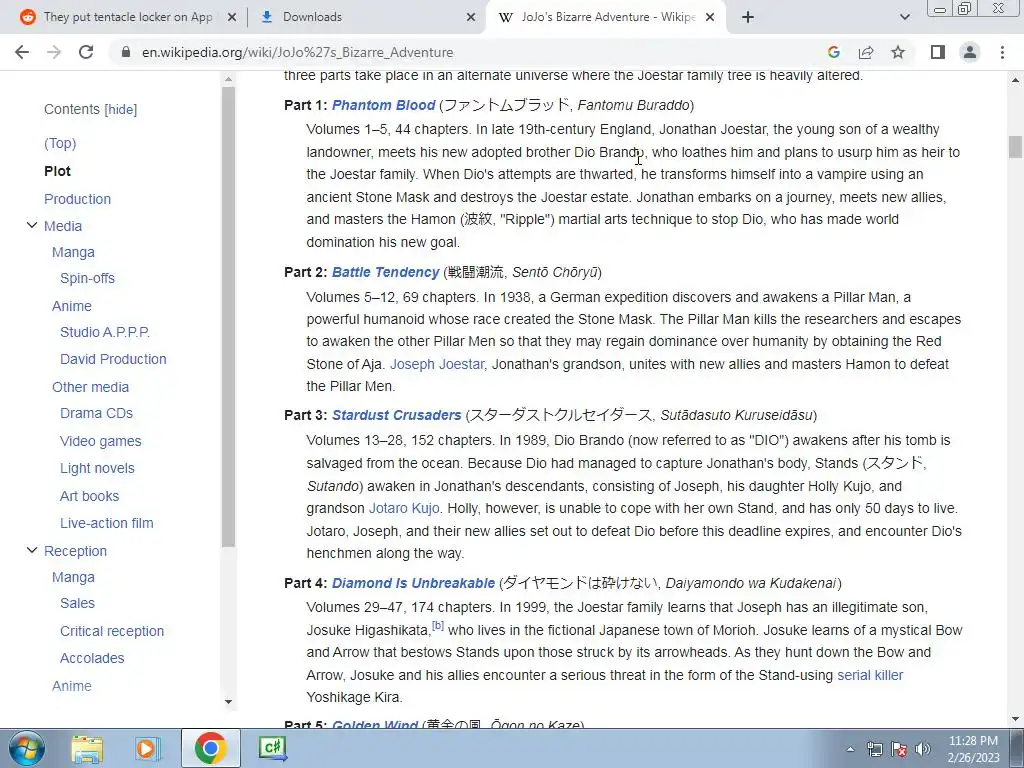This screenshot has height=768, width=1024.
Task: Open footnote [b] after Josuke Higashikata
Action: click(x=438, y=626)
